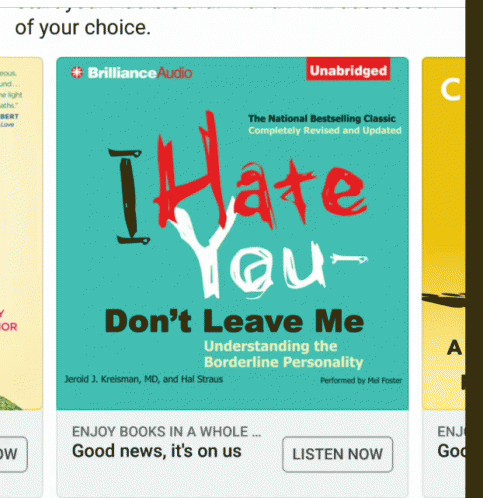
Task: Click the of your choice text
Action: point(83,28)
